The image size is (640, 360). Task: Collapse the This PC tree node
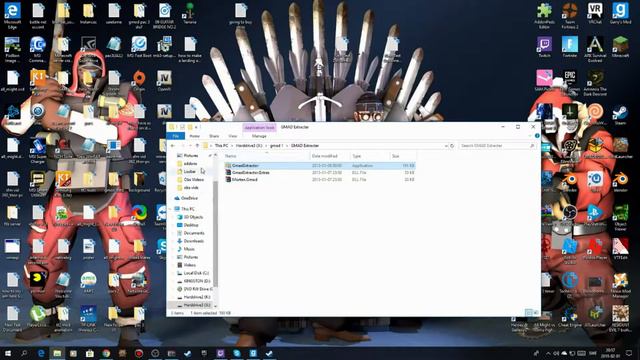click(170, 209)
